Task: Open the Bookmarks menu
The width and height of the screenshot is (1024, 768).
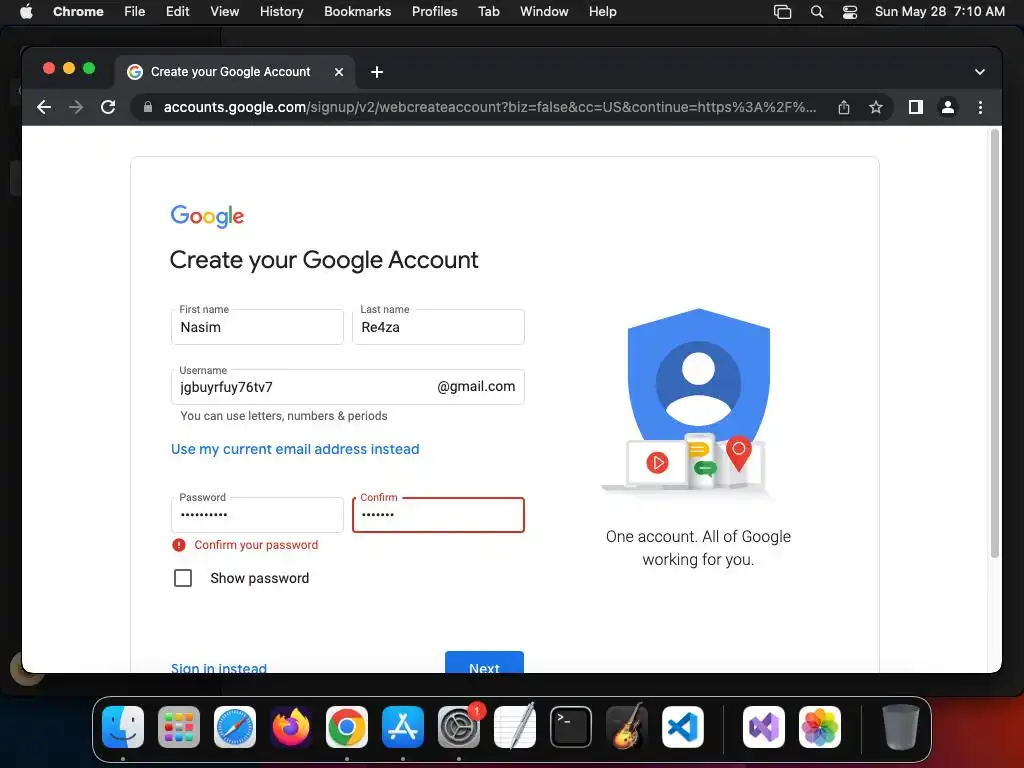Action: click(x=358, y=12)
